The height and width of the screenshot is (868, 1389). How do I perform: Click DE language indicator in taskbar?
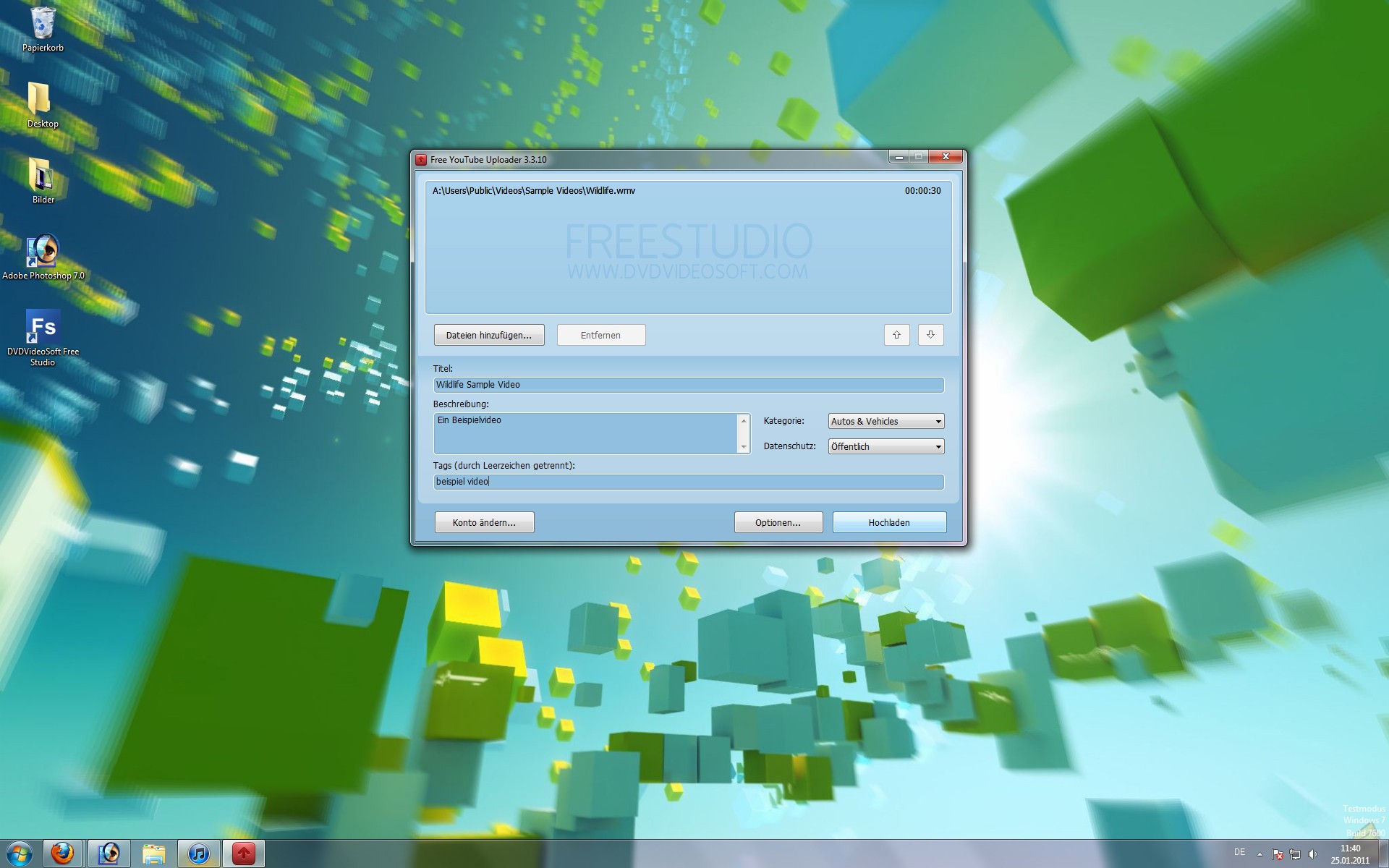click(1239, 852)
